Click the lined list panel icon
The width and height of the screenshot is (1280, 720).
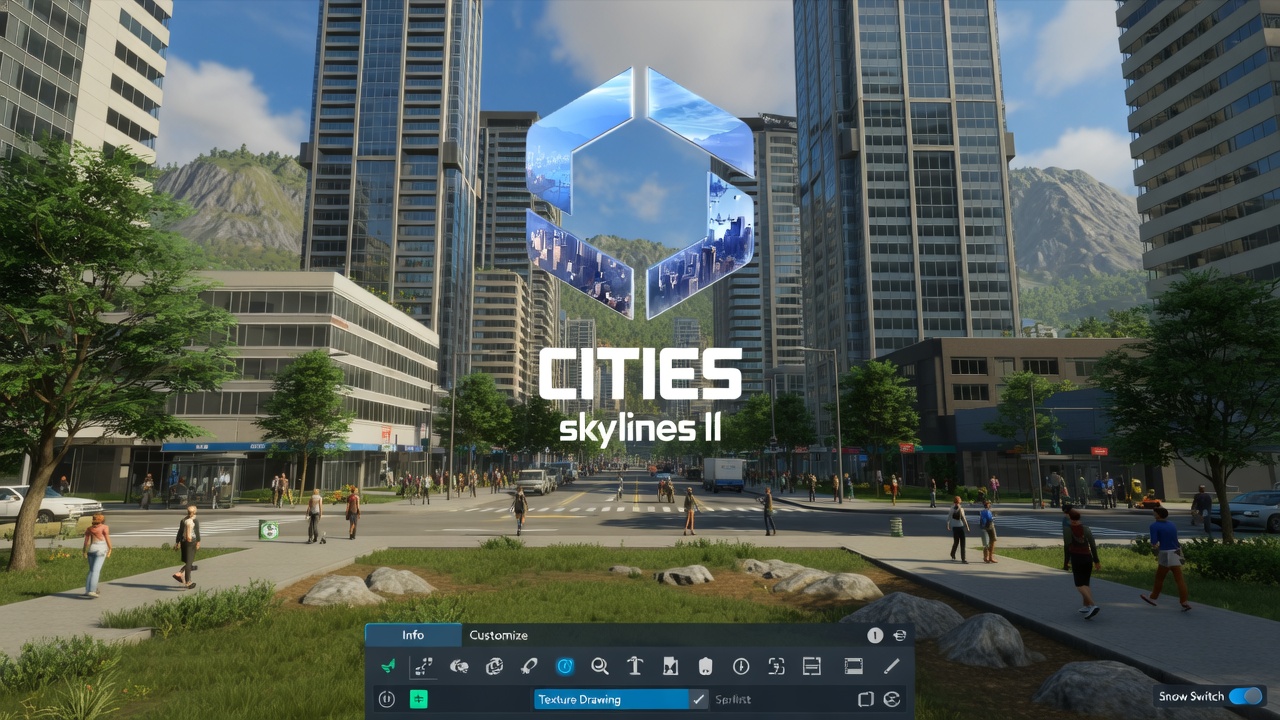pyautogui.click(x=811, y=666)
